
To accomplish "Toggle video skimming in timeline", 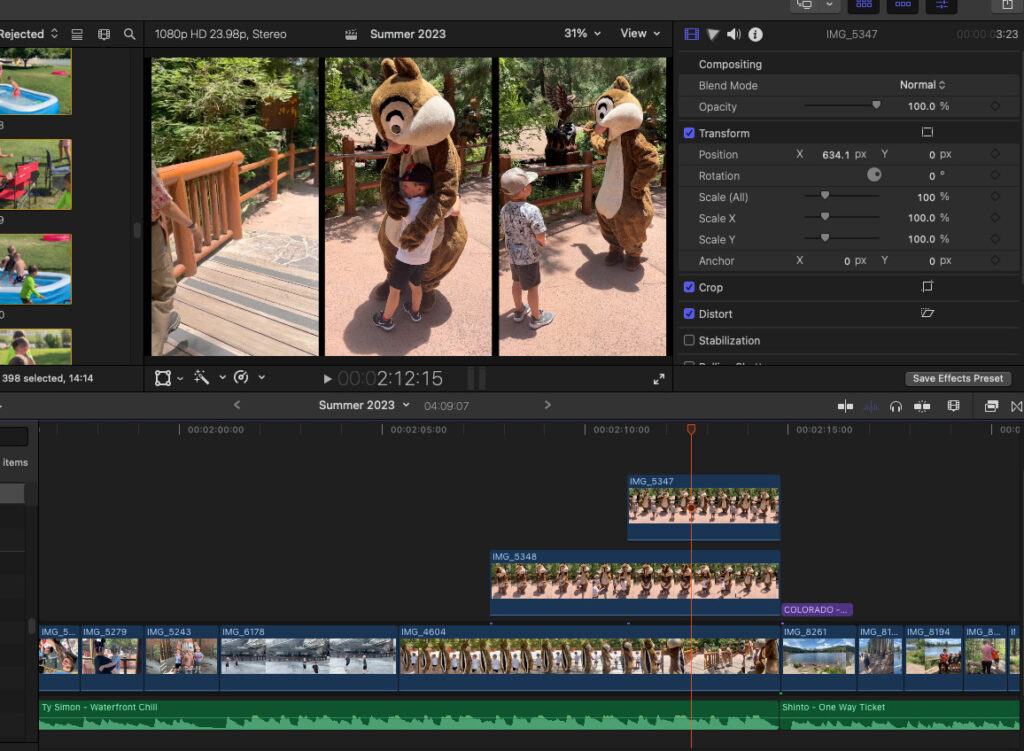I will [845, 406].
